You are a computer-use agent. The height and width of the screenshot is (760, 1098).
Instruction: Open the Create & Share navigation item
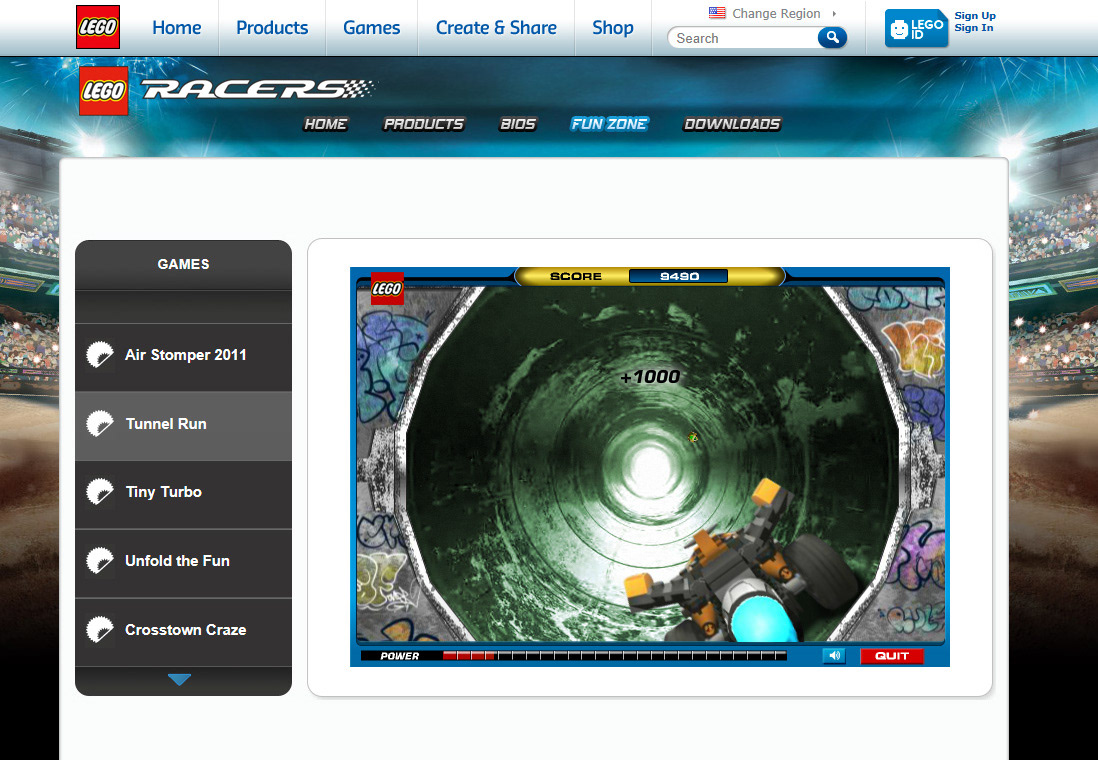tap(496, 27)
